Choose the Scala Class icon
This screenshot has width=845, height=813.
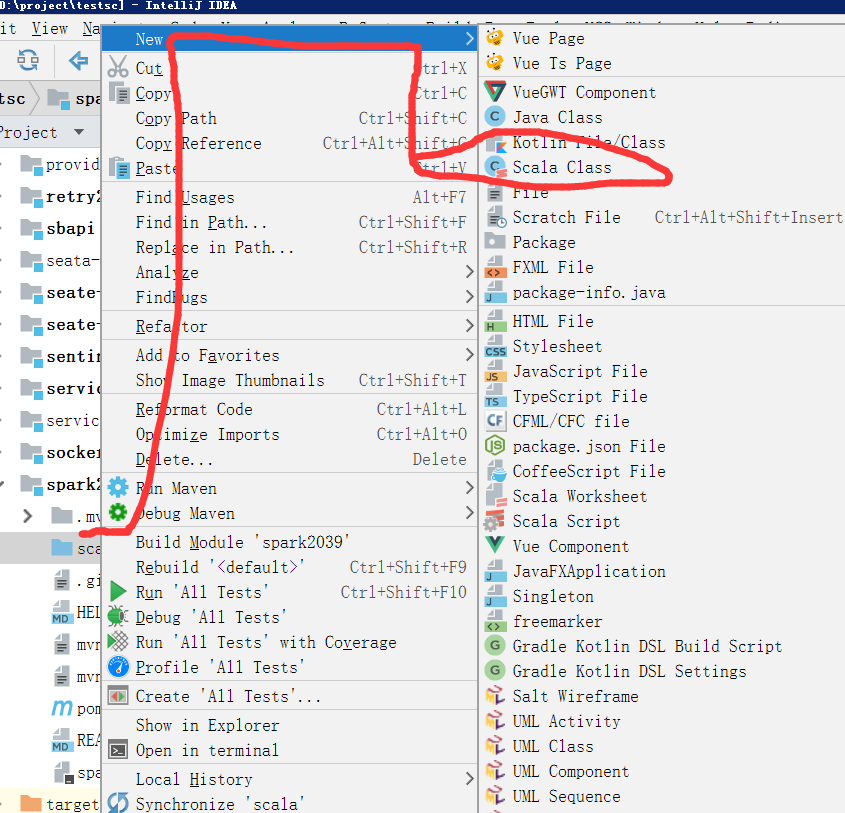(x=495, y=166)
